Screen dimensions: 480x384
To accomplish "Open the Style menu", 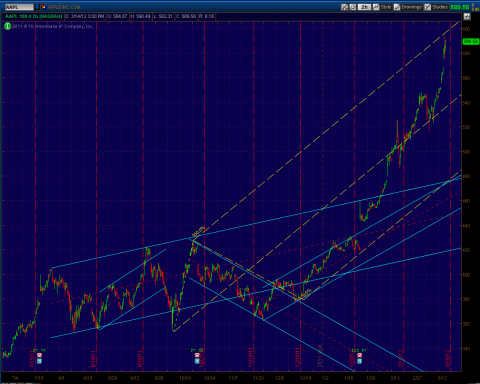I will [382, 7].
